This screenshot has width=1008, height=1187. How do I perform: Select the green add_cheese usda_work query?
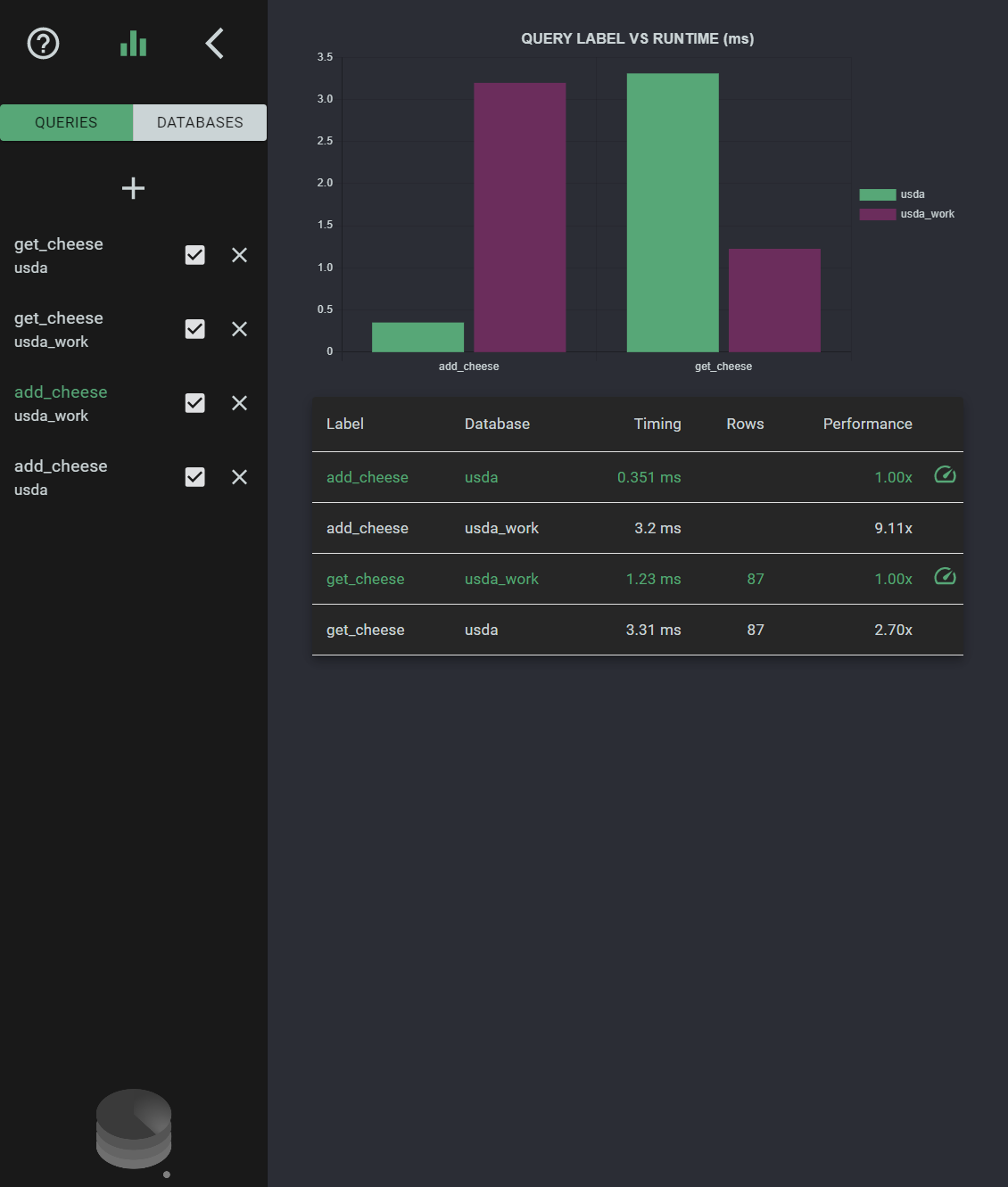(x=61, y=403)
